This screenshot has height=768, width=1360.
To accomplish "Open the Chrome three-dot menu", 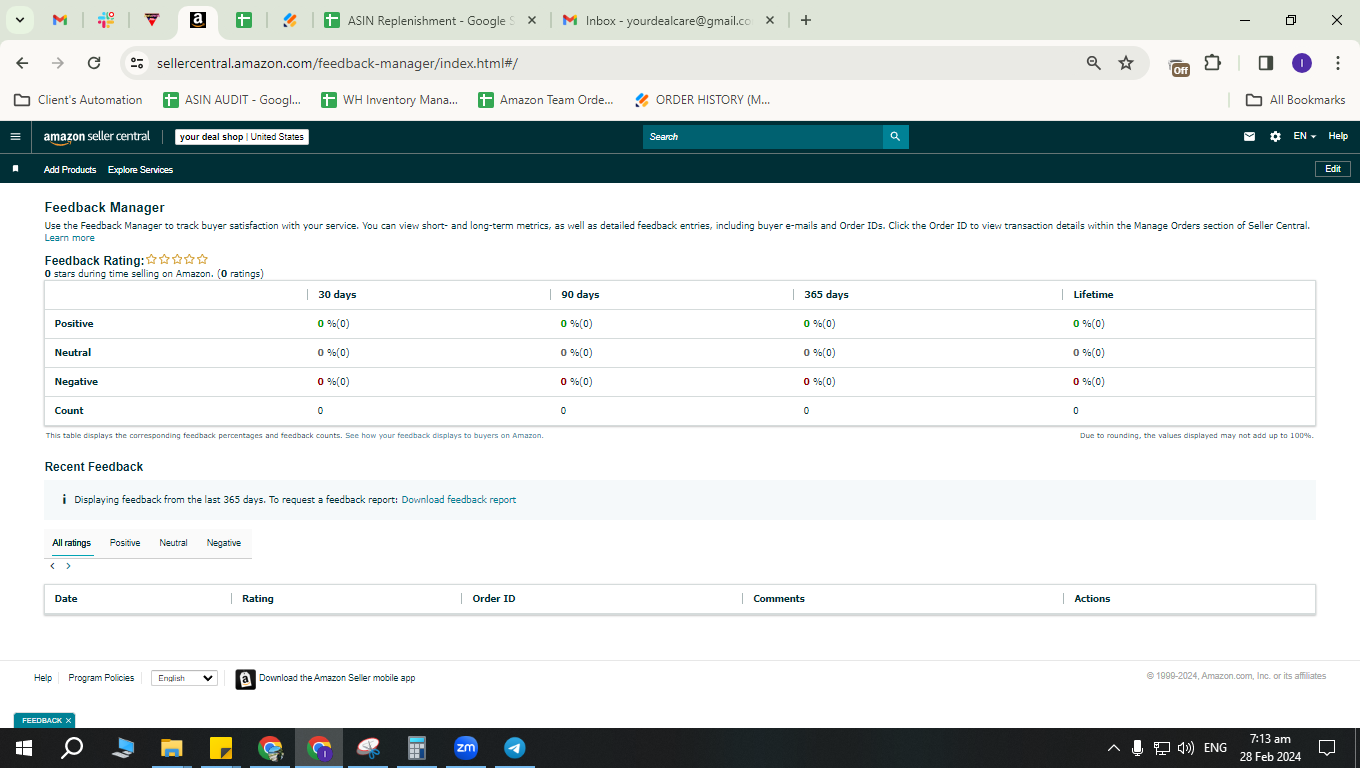I will point(1338,63).
